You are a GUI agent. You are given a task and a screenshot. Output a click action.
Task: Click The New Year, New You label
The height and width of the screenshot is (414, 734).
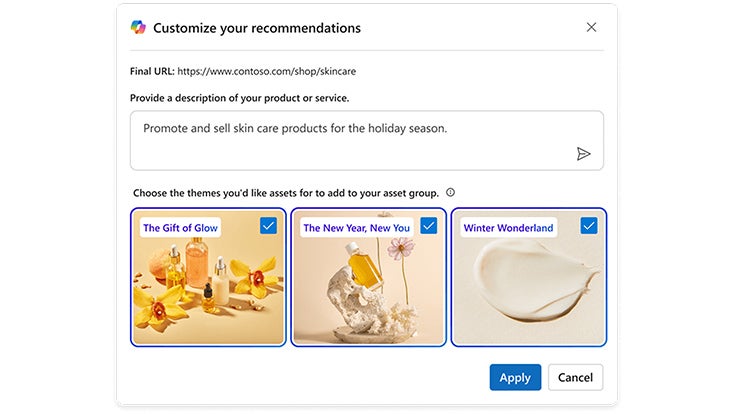point(356,228)
